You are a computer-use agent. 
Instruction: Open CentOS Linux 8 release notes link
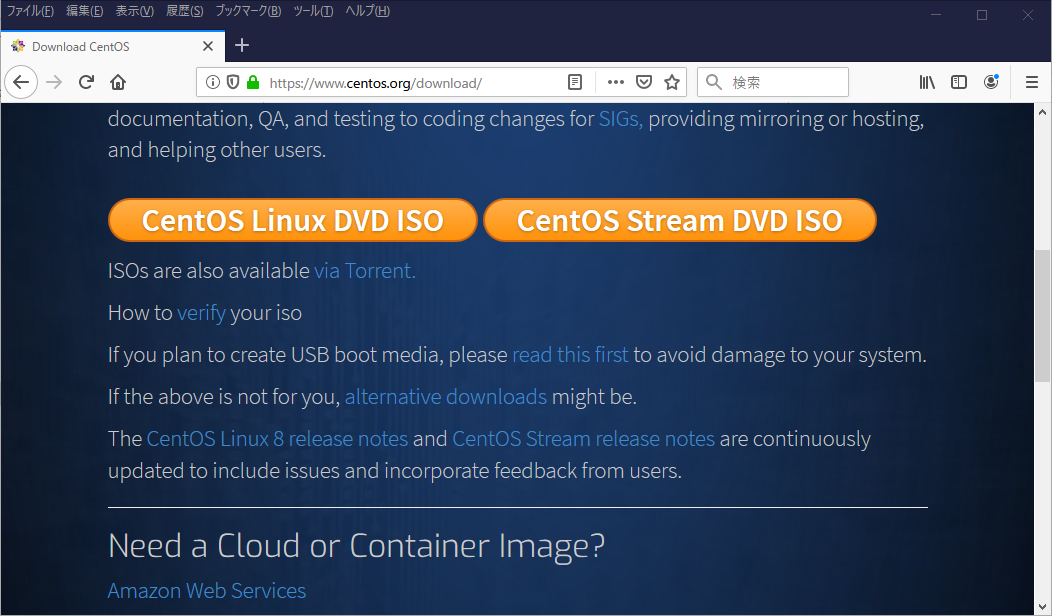(277, 439)
